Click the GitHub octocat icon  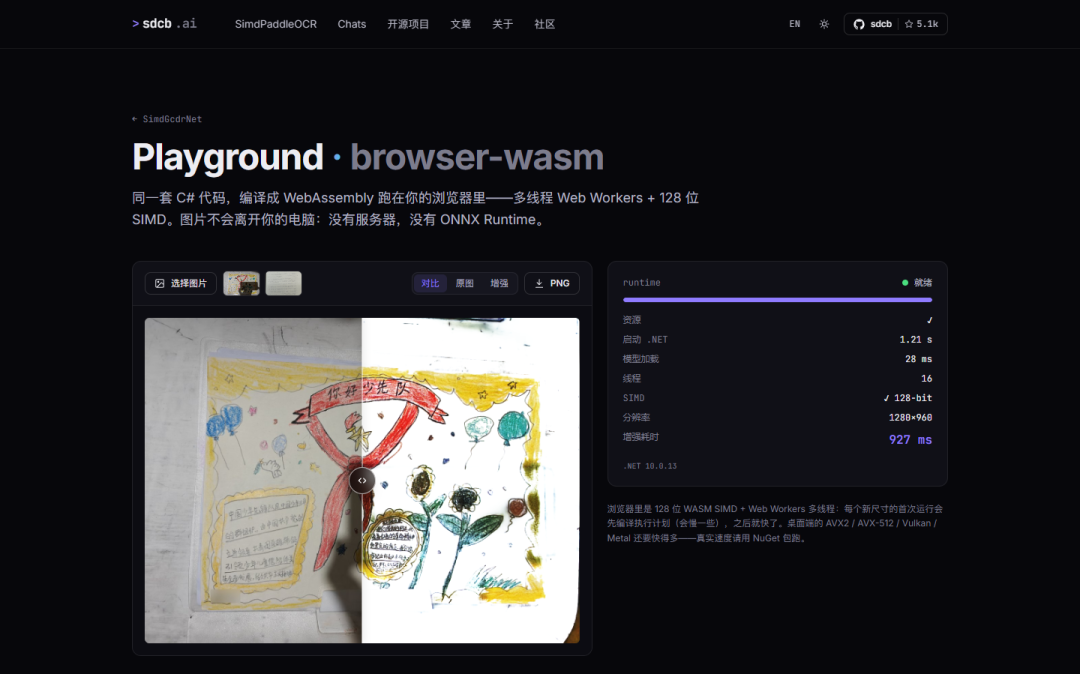tap(859, 24)
